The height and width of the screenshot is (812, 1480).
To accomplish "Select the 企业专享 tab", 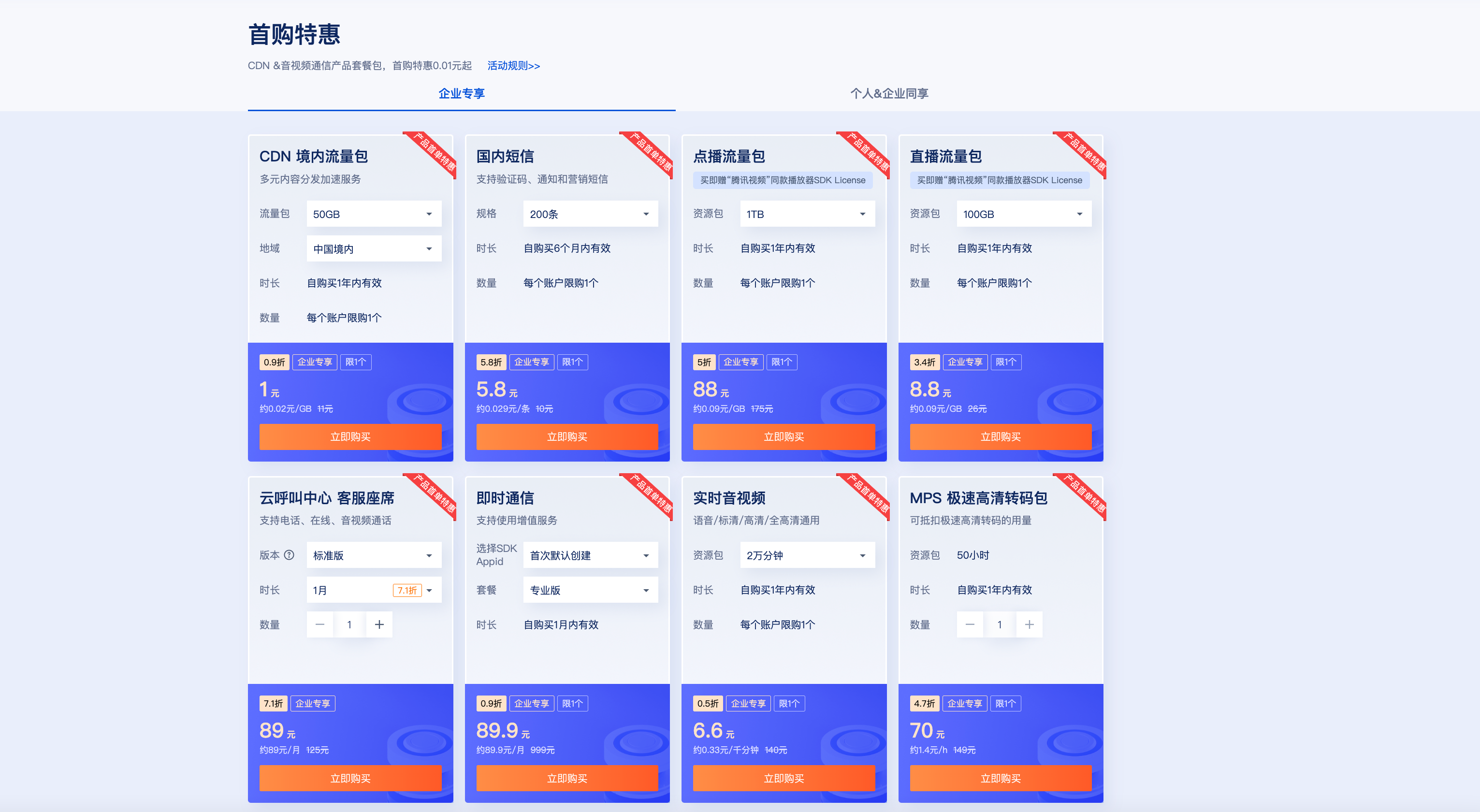I will pyautogui.click(x=461, y=94).
